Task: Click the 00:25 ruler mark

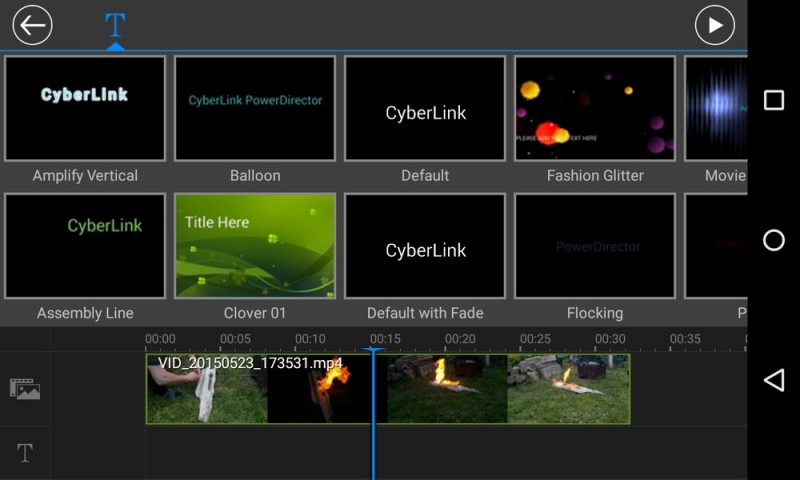Action: point(535,339)
